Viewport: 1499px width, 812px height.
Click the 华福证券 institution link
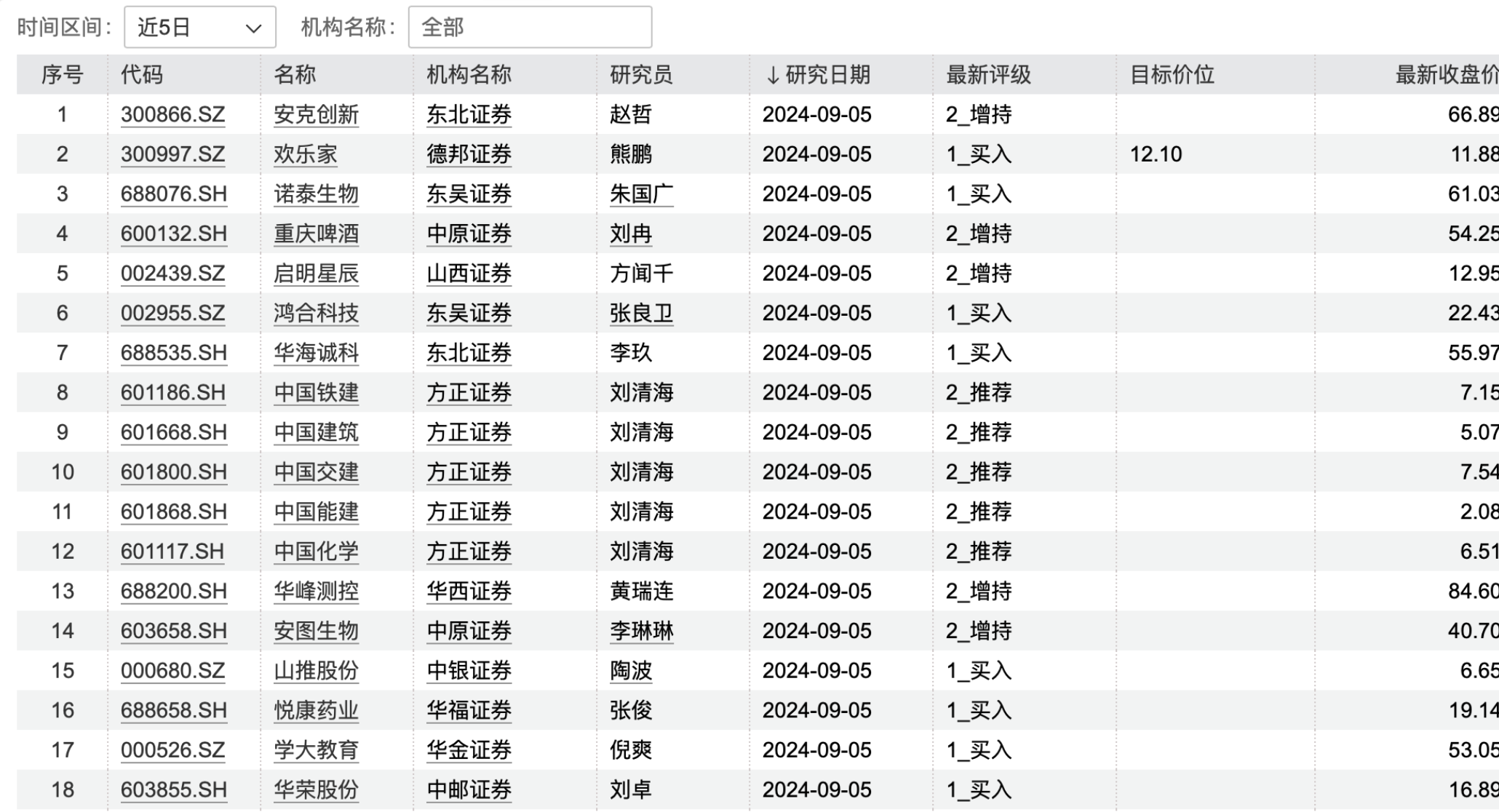(x=469, y=710)
